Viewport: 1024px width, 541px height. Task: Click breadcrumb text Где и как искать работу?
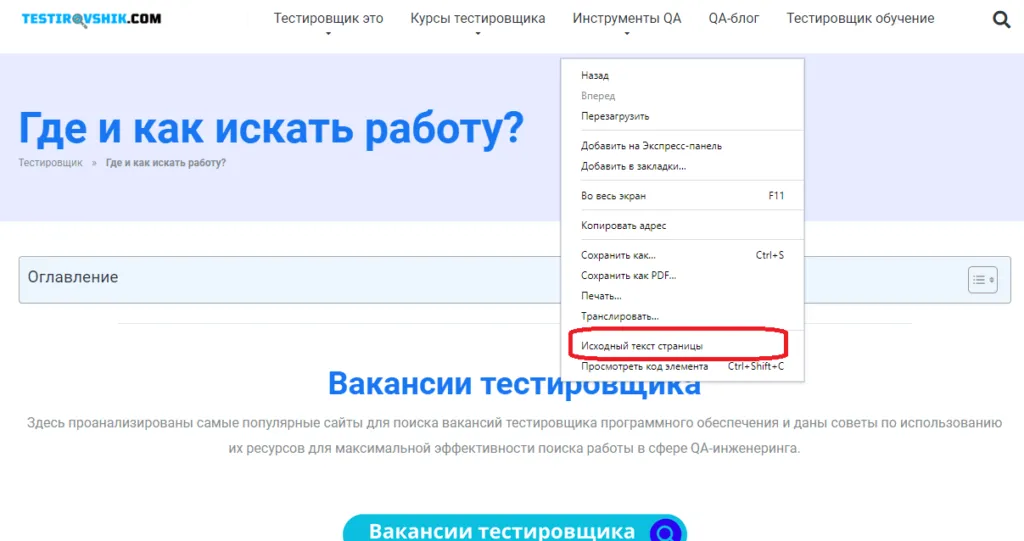coord(166,163)
